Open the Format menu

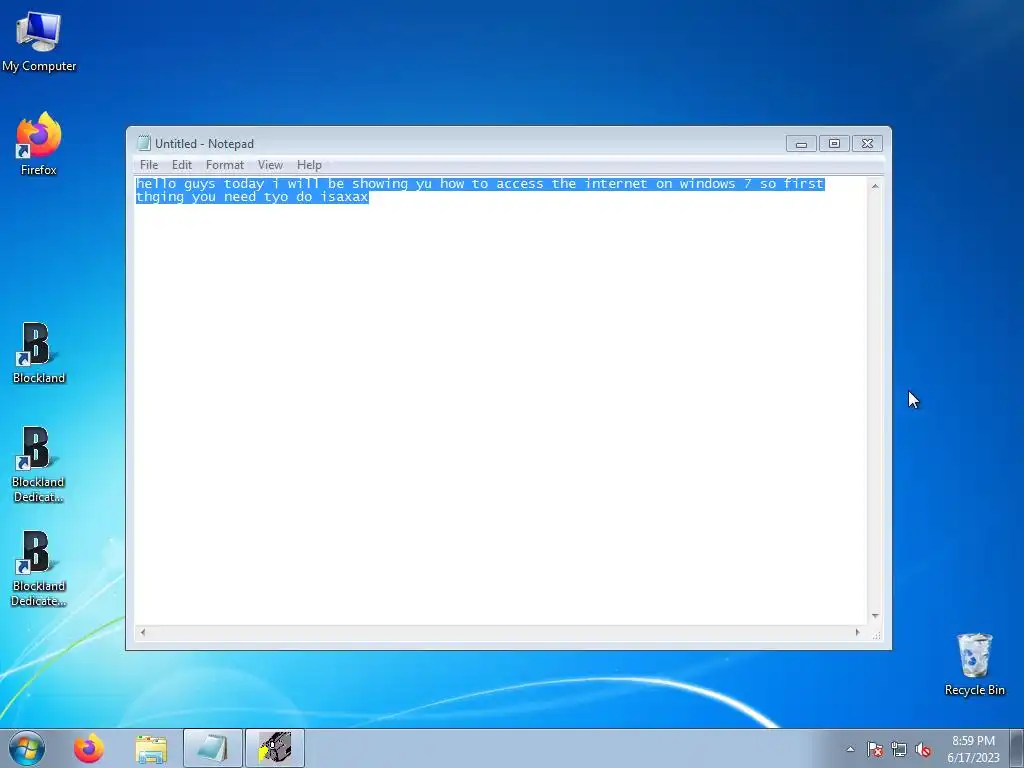(225, 165)
